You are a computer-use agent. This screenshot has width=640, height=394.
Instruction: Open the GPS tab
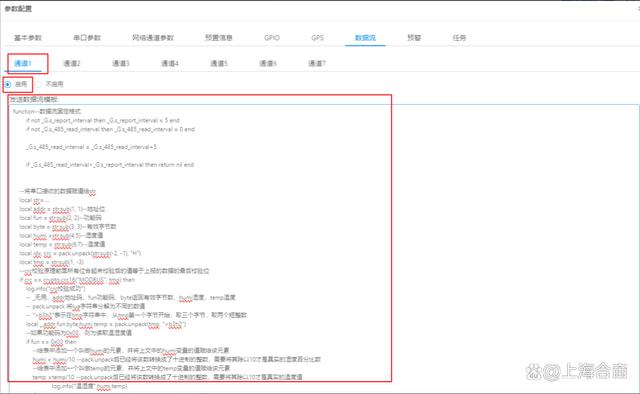[317, 38]
